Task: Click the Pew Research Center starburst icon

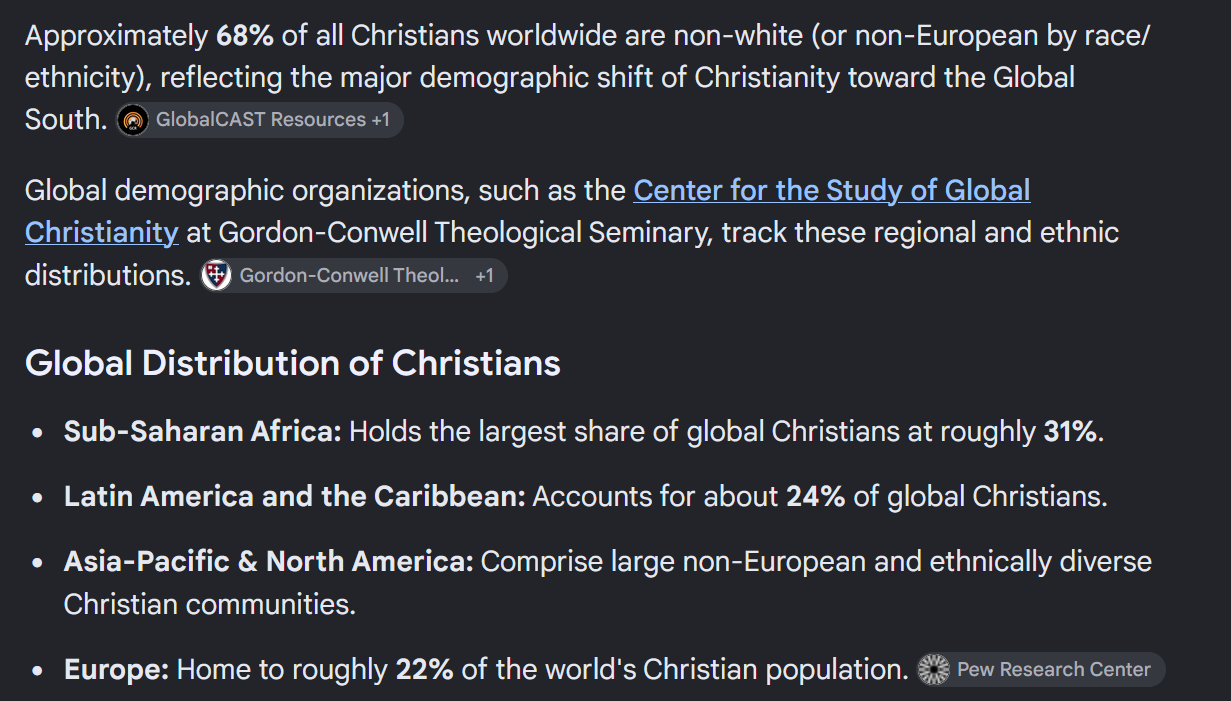Action: point(933,670)
